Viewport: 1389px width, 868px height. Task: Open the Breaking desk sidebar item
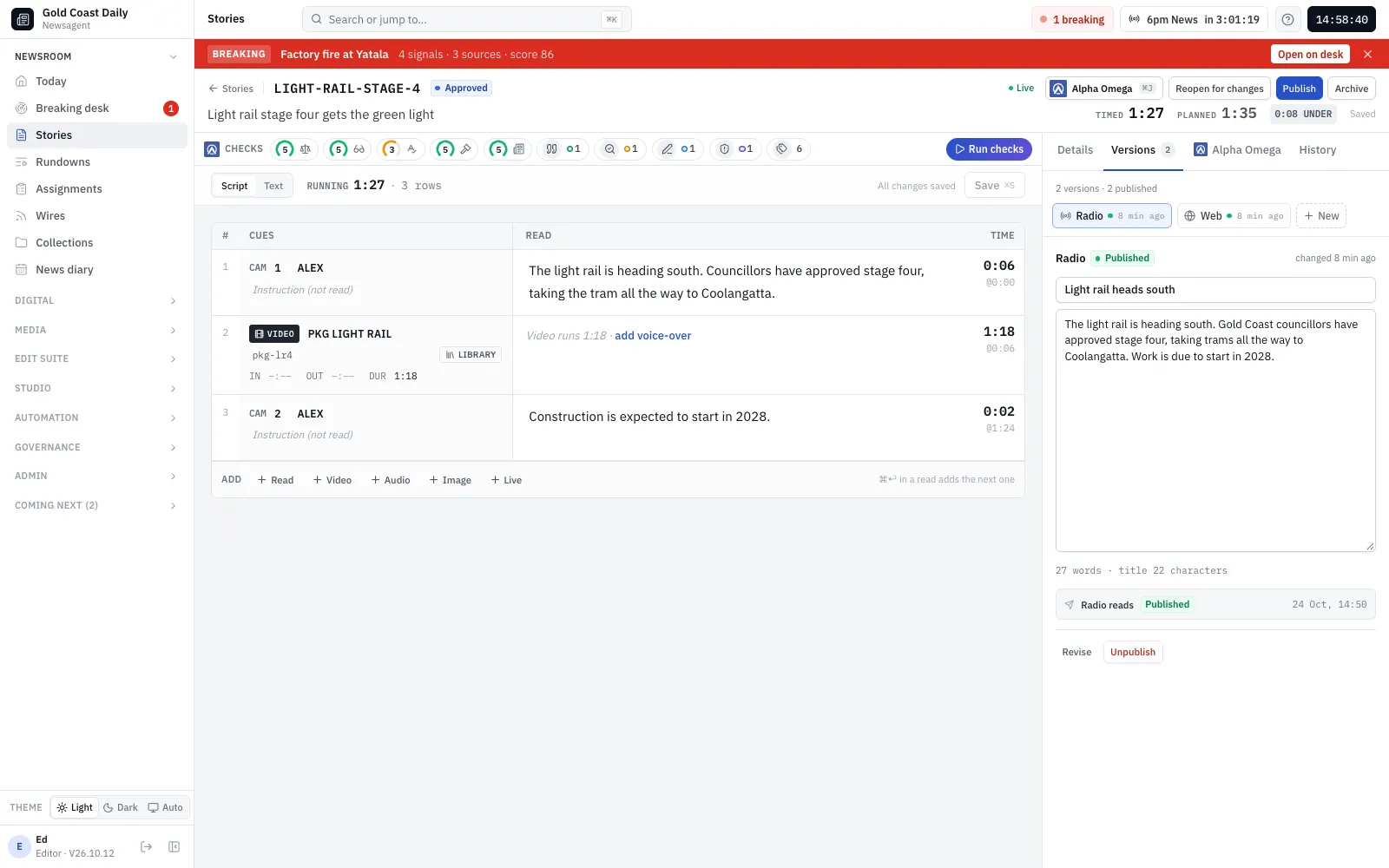(97, 108)
